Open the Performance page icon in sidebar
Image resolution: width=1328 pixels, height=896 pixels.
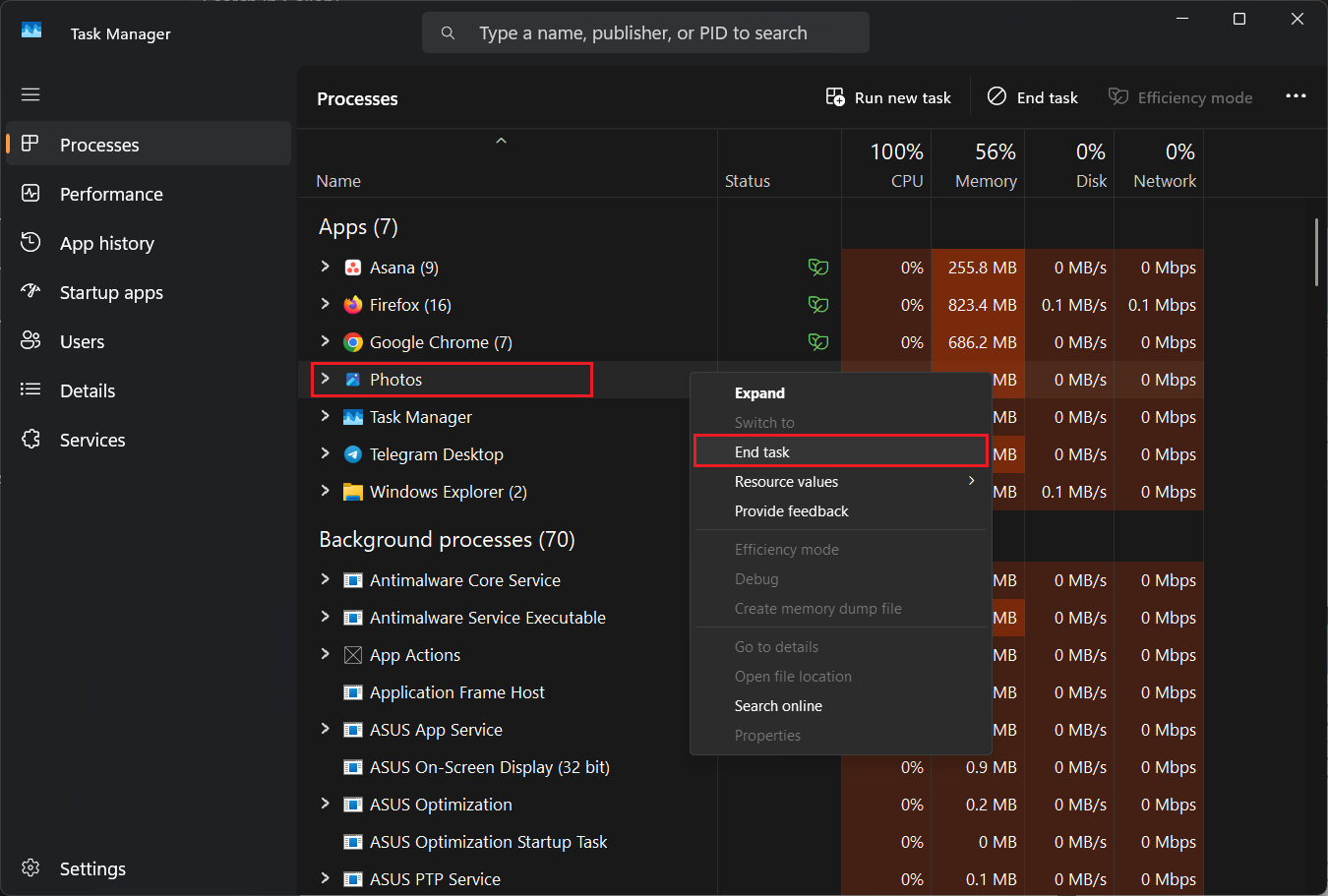(x=30, y=194)
